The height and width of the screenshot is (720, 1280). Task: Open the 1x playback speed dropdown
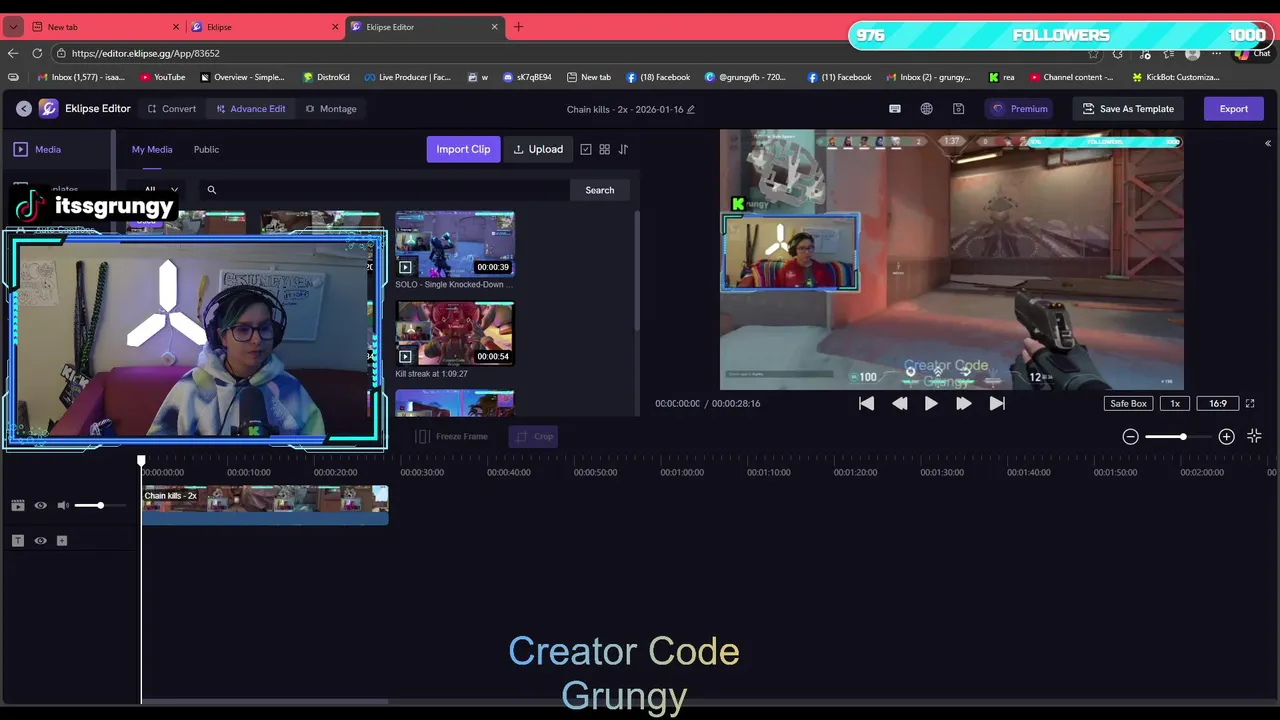point(1175,403)
